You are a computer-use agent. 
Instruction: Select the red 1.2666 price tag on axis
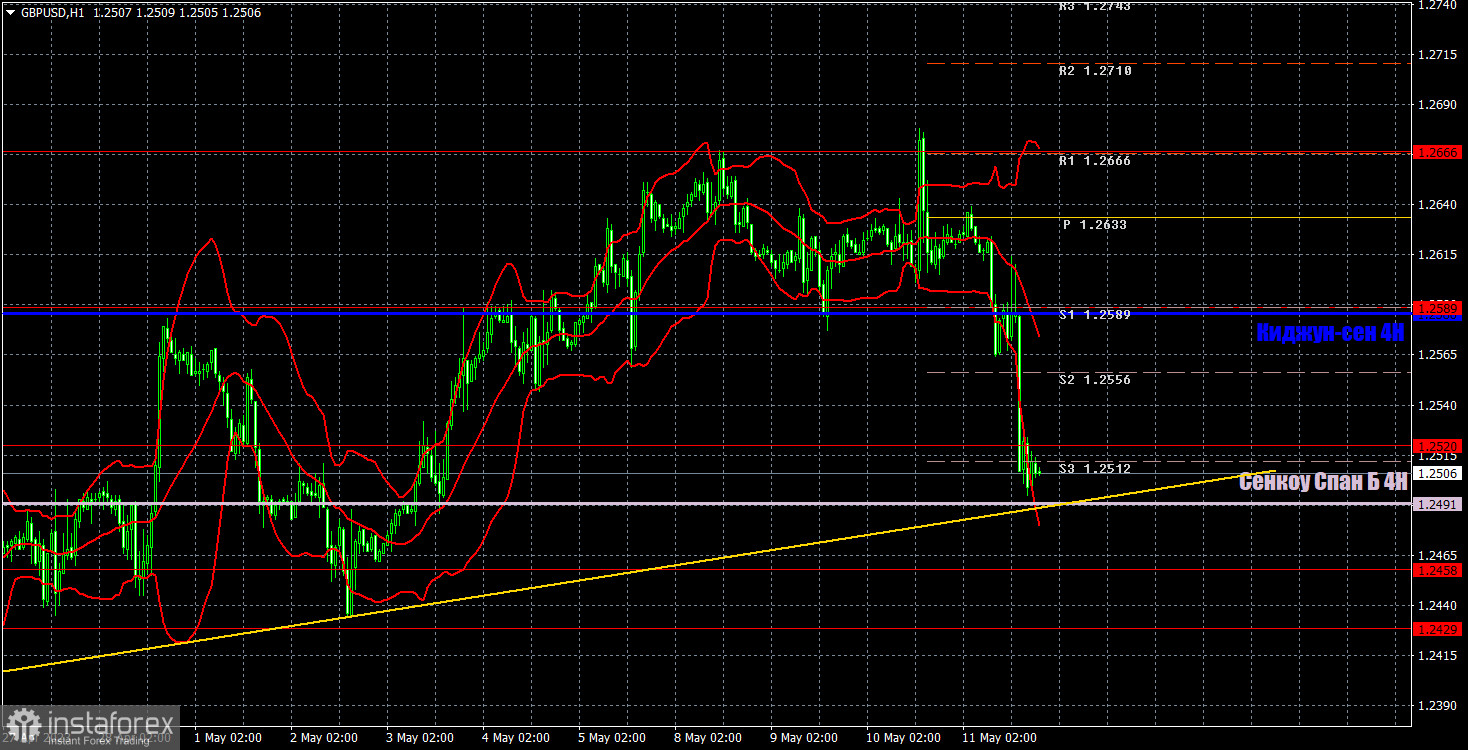tap(1437, 152)
